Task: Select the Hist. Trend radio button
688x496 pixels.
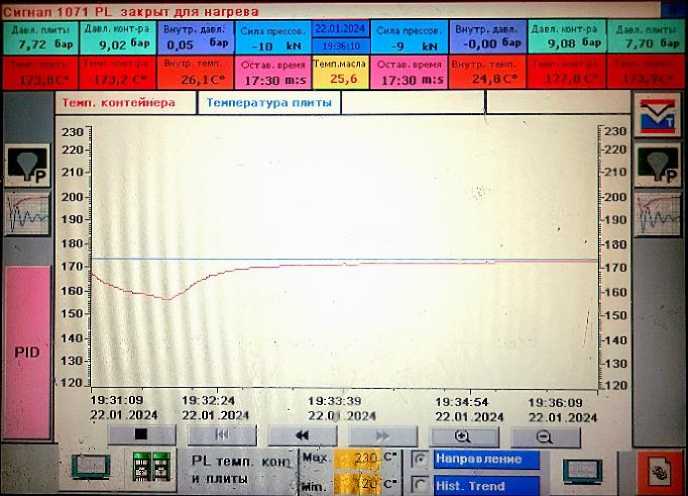Action: 419,485
